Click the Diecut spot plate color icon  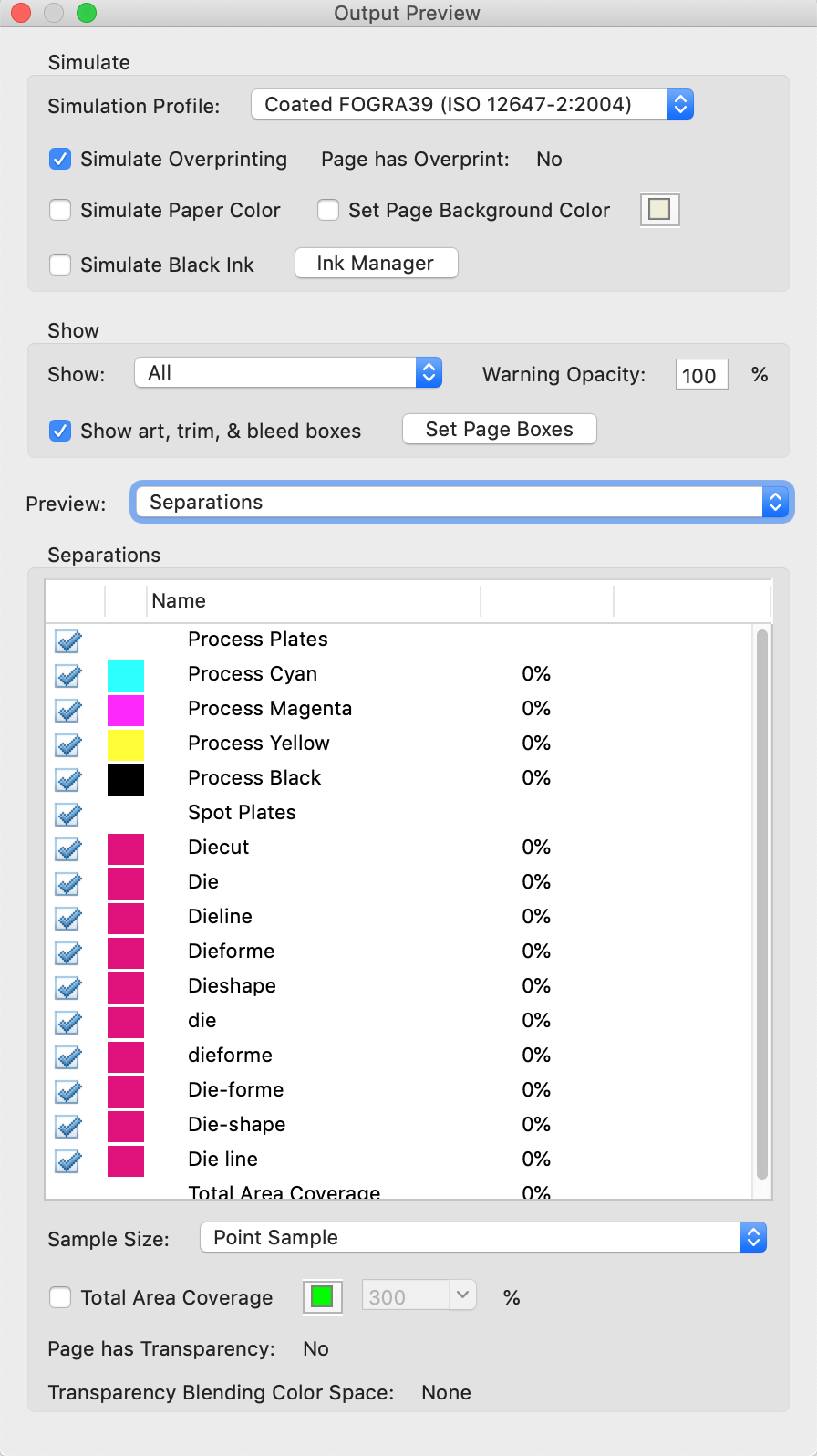tap(126, 848)
